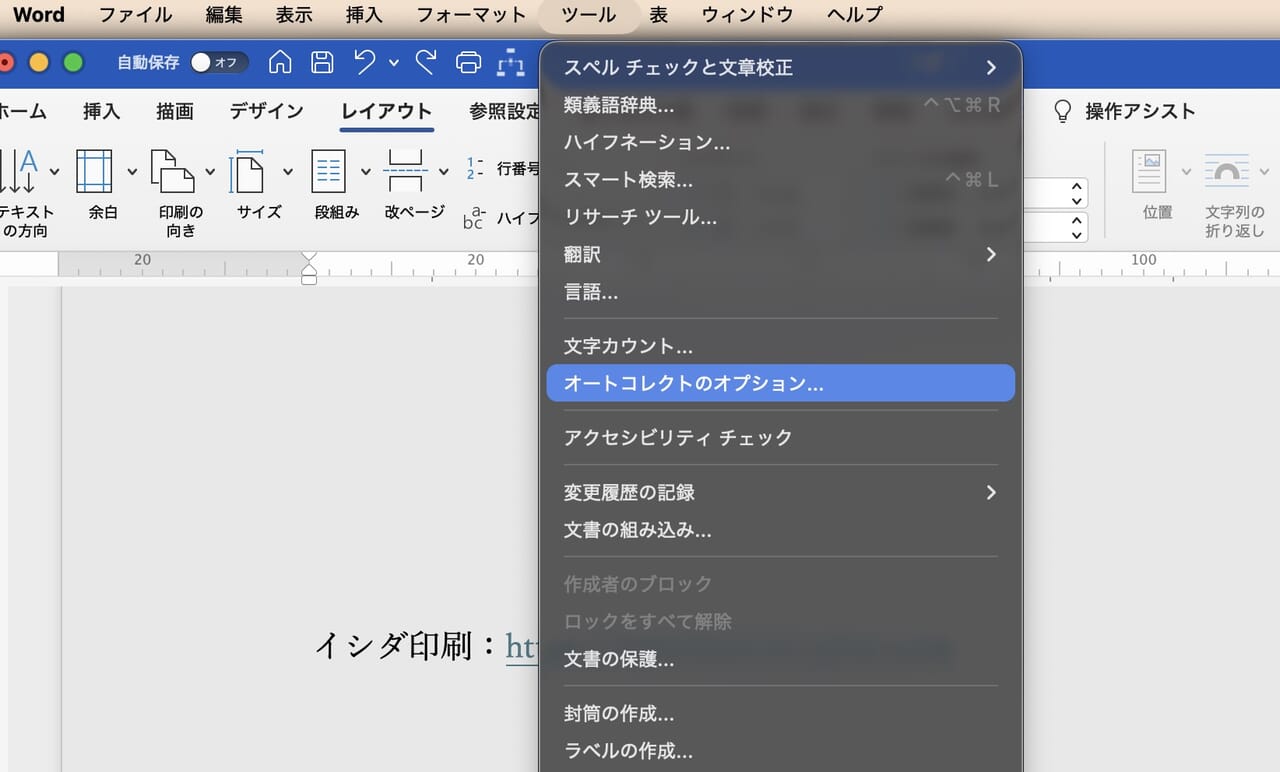Open the フォーマット menu in menu bar
This screenshot has height=772, width=1280.
click(x=471, y=15)
